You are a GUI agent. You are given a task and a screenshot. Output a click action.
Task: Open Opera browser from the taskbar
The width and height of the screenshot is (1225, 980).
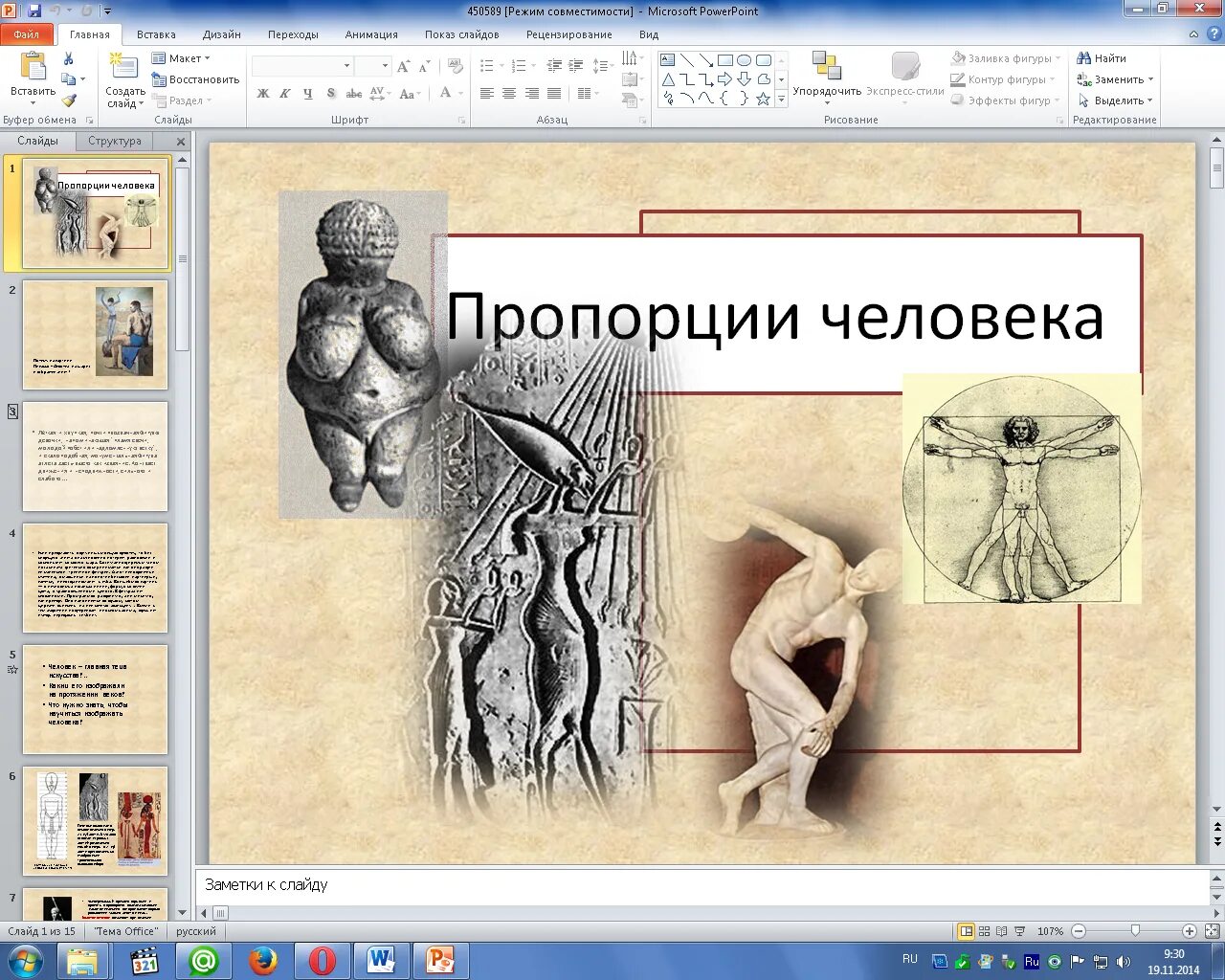[x=323, y=960]
